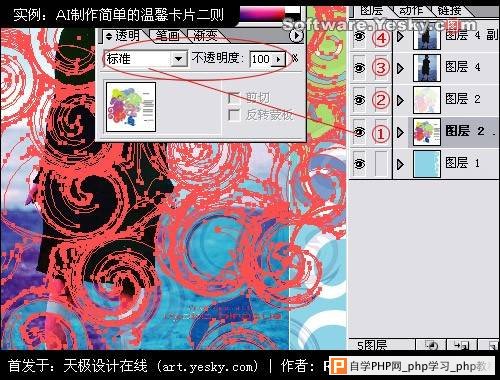Click circled number 1 lock box
Screen dimensions: 500x380
coord(381,133)
